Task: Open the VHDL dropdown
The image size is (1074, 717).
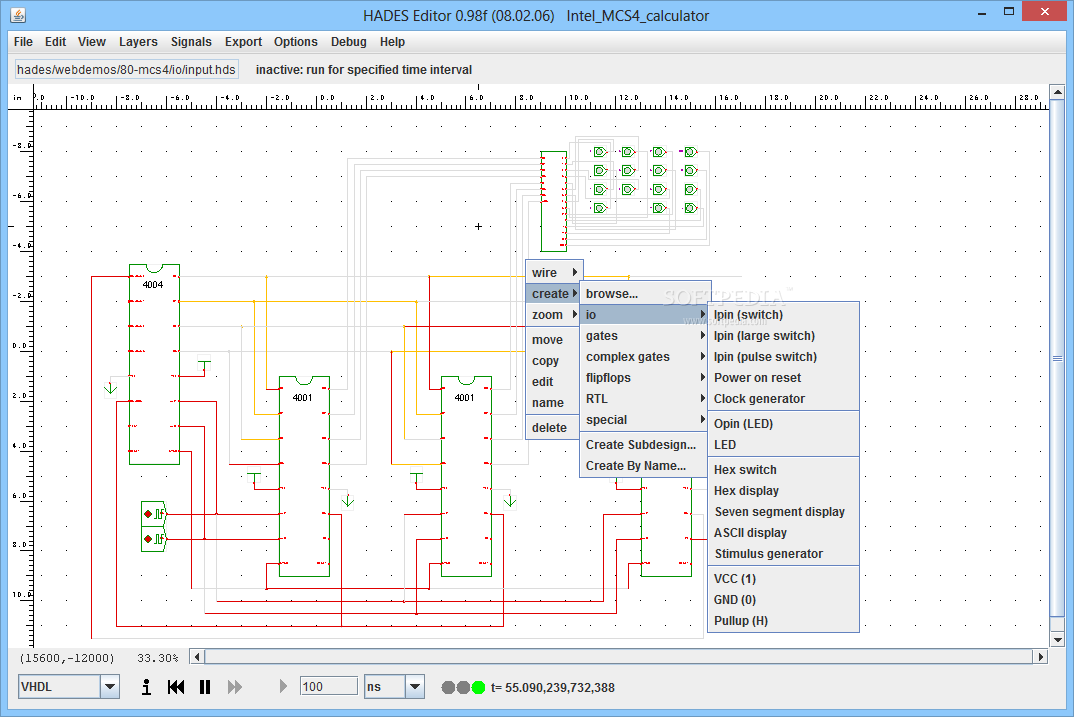Action: coord(110,687)
